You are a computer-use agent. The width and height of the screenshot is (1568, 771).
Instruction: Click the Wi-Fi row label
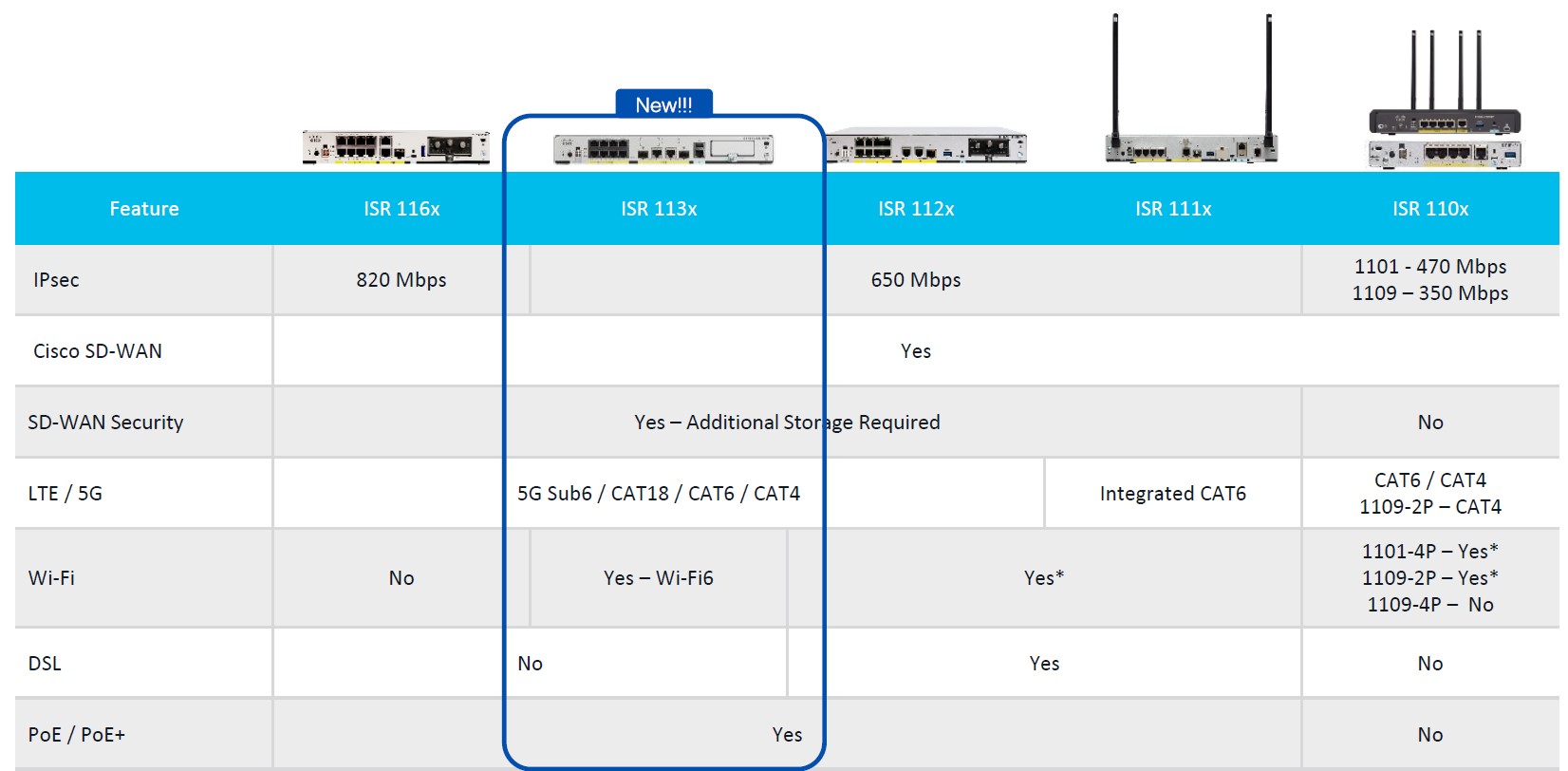51,578
